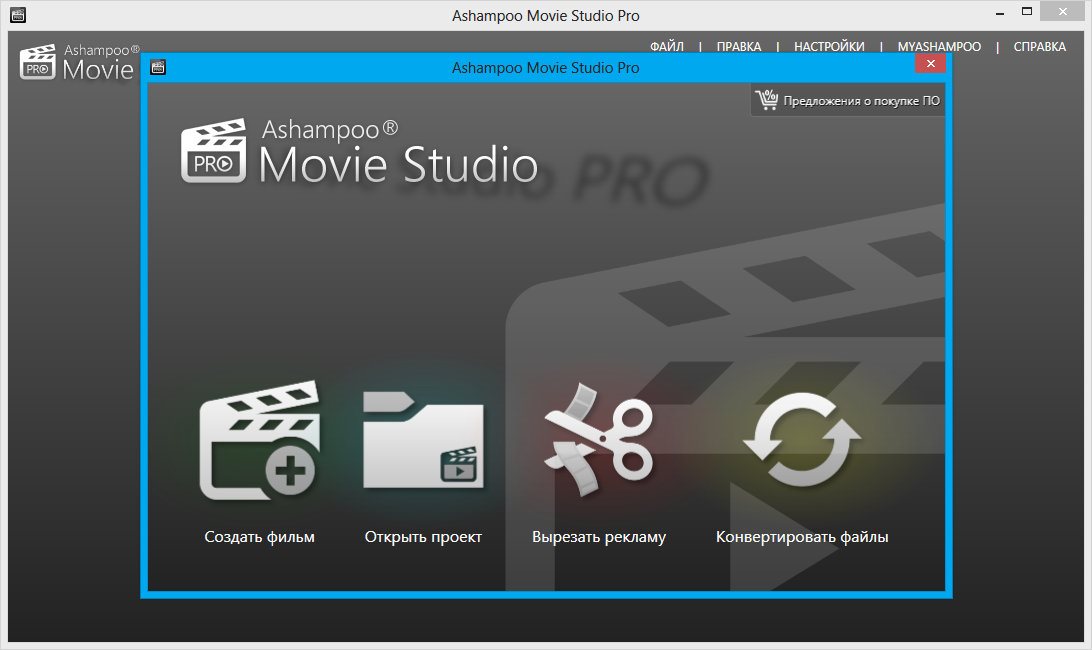The height and width of the screenshot is (650, 1092).
Task: Click the Вырезать рекламу label
Action: pos(599,537)
